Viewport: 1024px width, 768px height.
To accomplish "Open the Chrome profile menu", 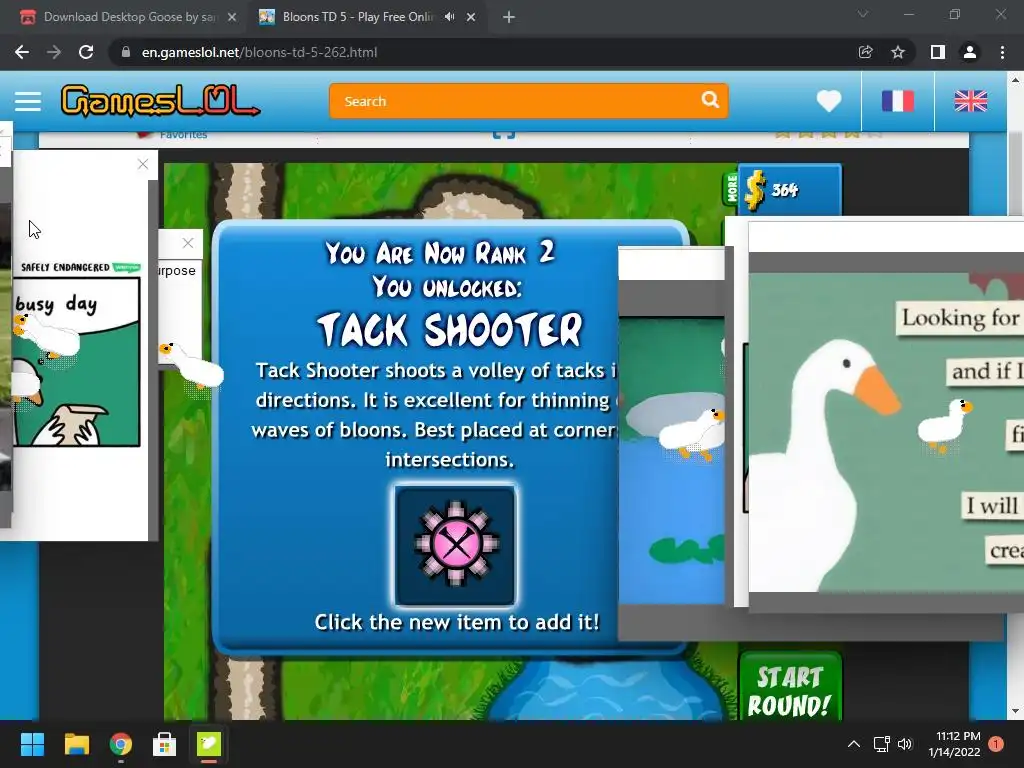I will [970, 52].
